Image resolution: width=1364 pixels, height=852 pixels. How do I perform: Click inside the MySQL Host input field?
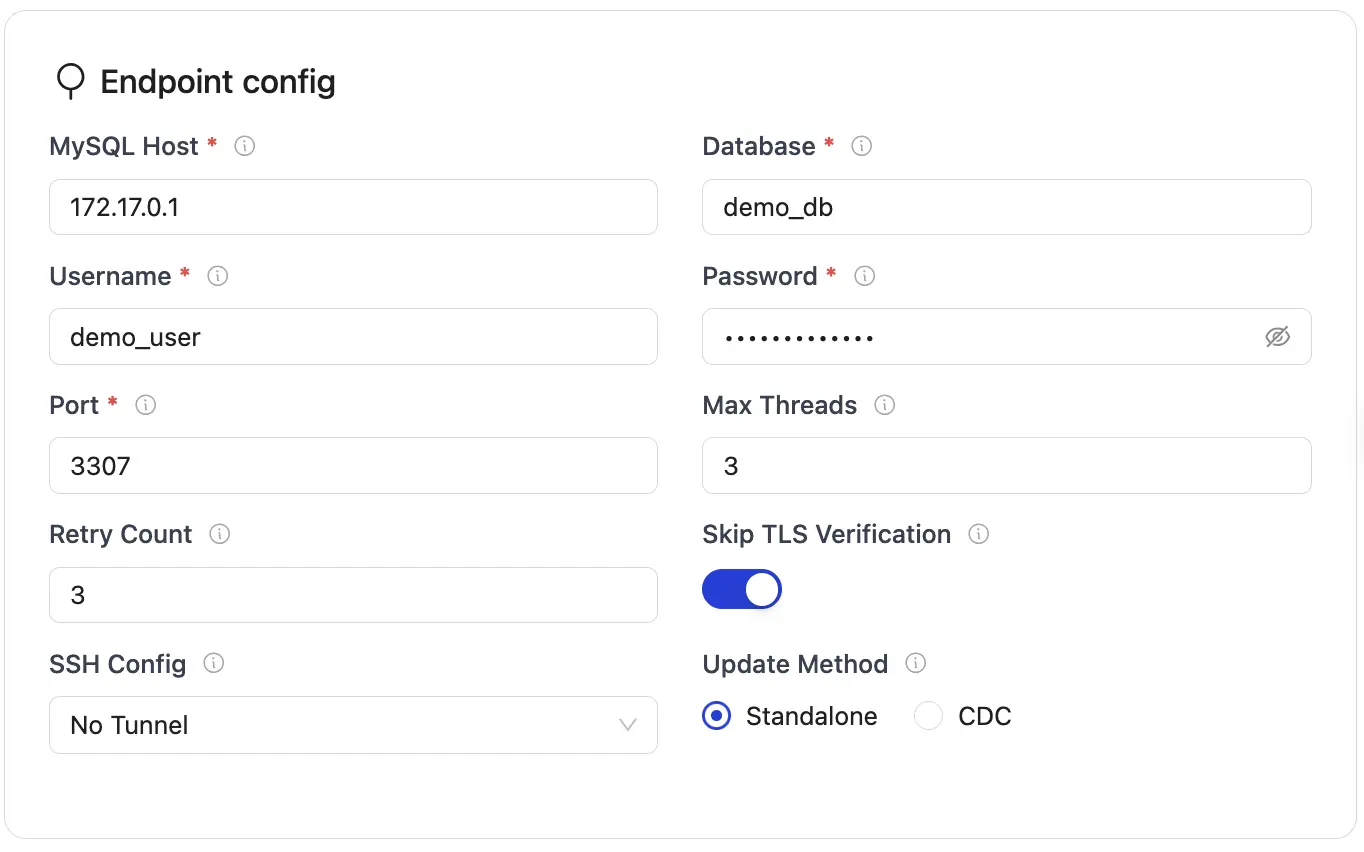[x=353, y=207]
